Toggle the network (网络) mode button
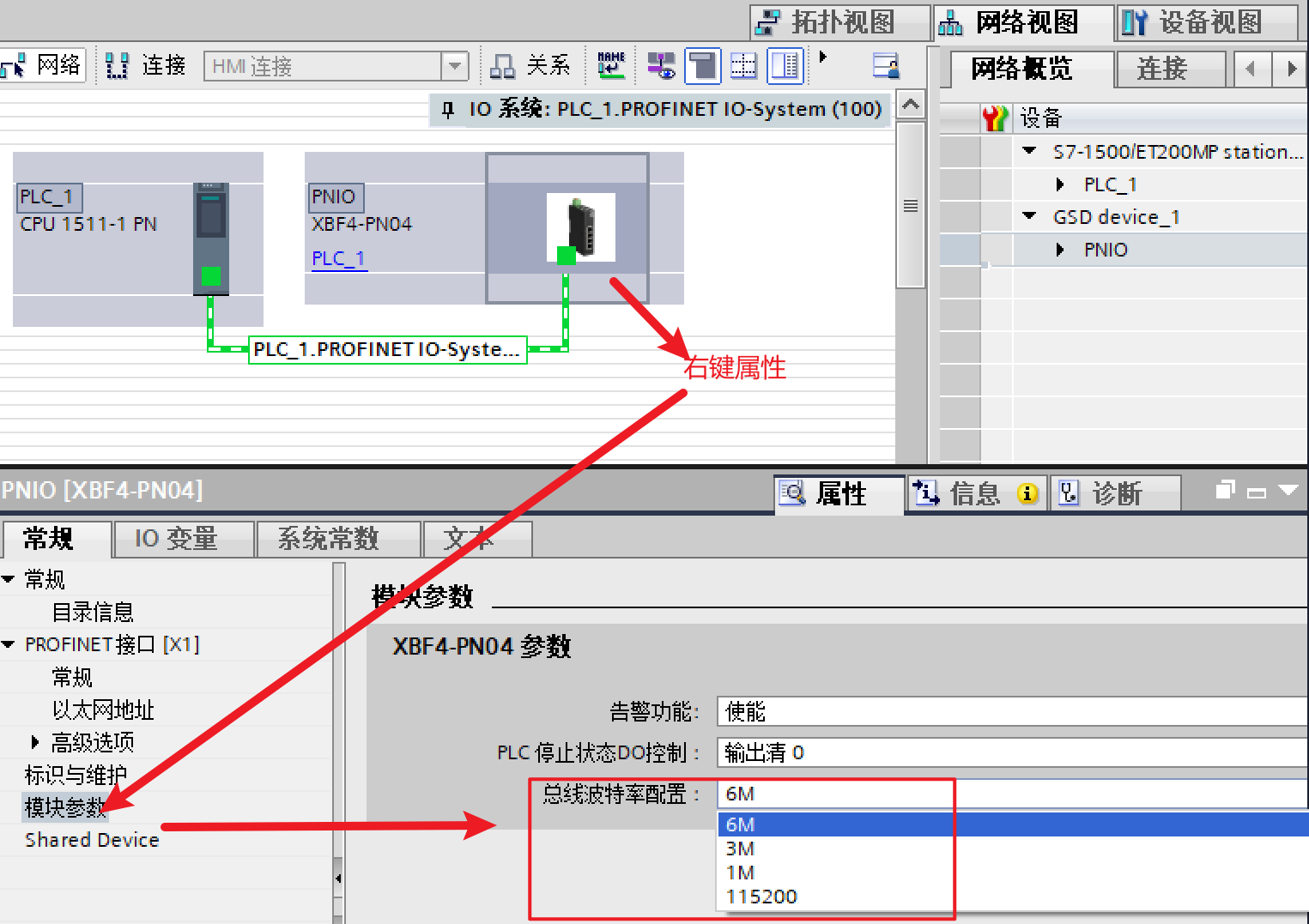The width and height of the screenshot is (1309, 924). [43, 66]
